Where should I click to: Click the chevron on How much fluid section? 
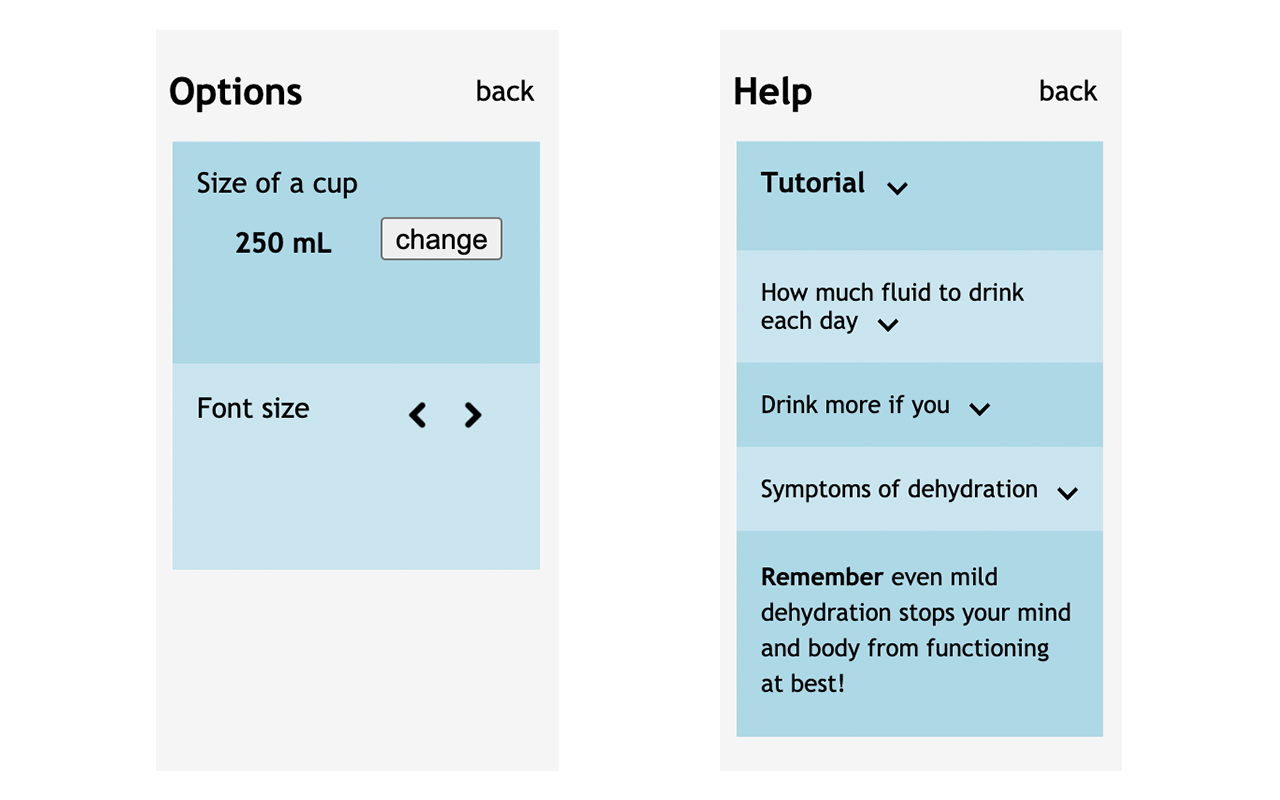pyautogui.click(x=887, y=326)
